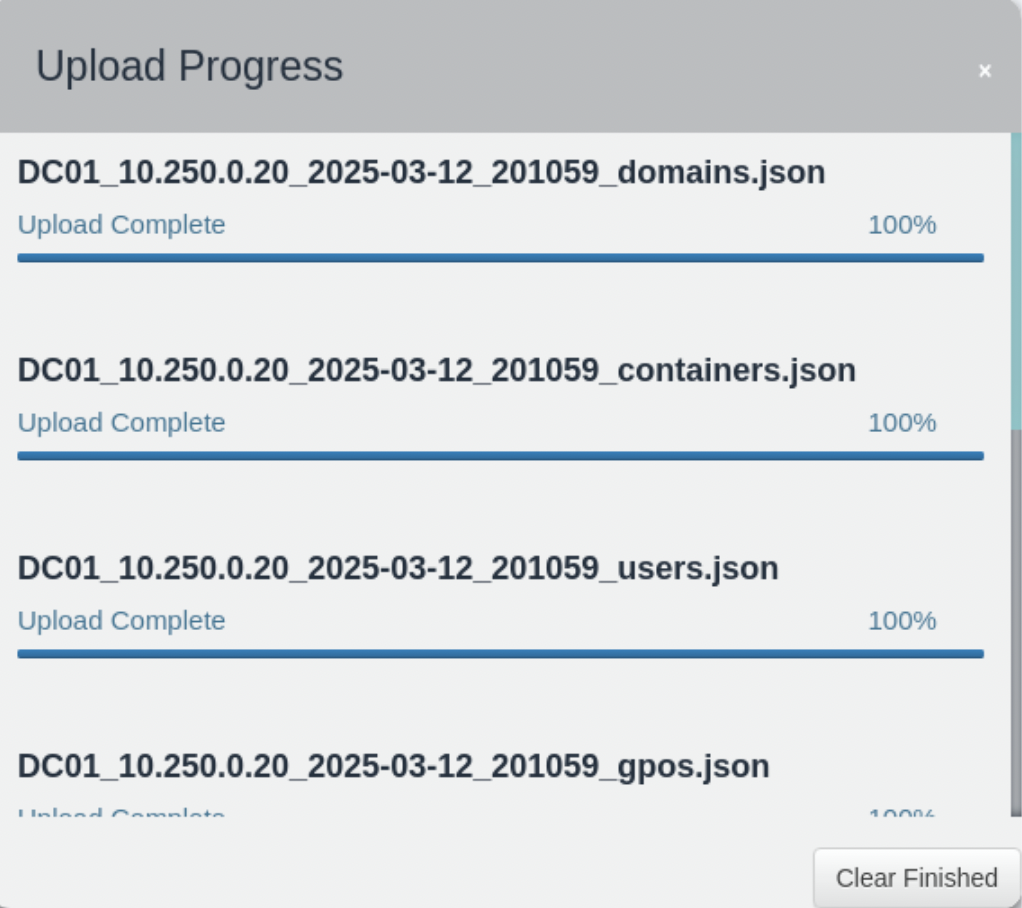
Task: Click the cut-off percentage for gpos.json
Action: 901,813
